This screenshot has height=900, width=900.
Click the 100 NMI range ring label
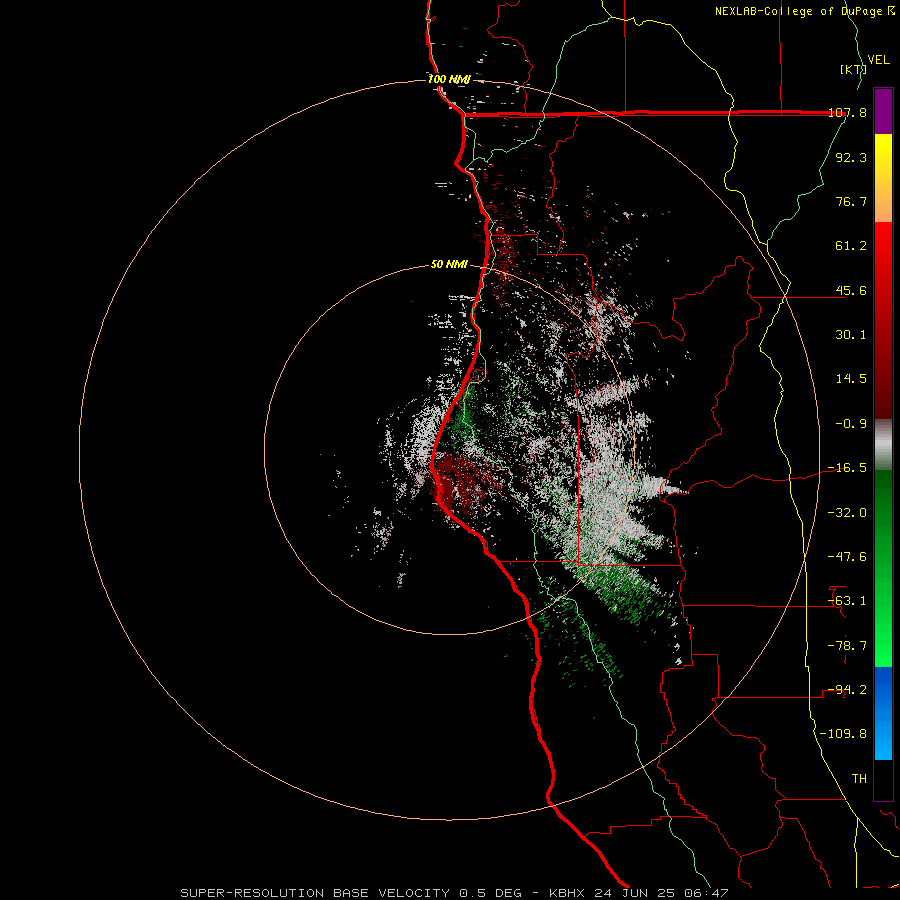coord(449,79)
